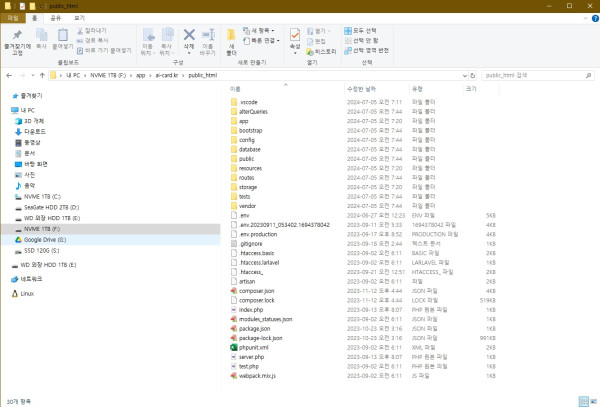Click Paste shortcut (바로 가기 붙여넣기)
Screen dimensions: 600x407
pos(104,50)
